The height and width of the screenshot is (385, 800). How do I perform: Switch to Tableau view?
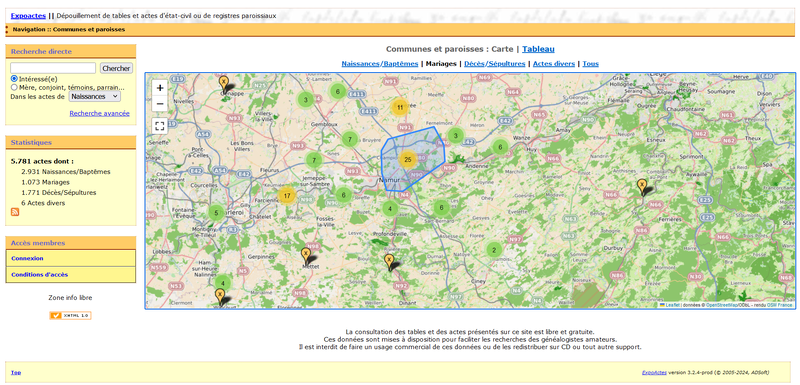[538, 49]
